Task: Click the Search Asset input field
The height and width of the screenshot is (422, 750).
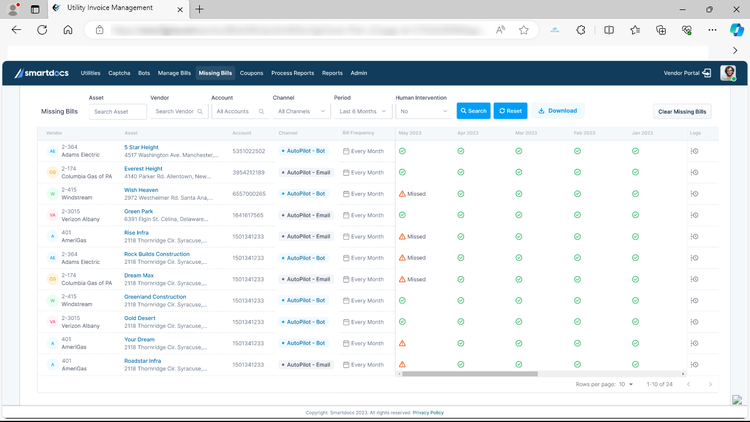Action: click(x=118, y=111)
